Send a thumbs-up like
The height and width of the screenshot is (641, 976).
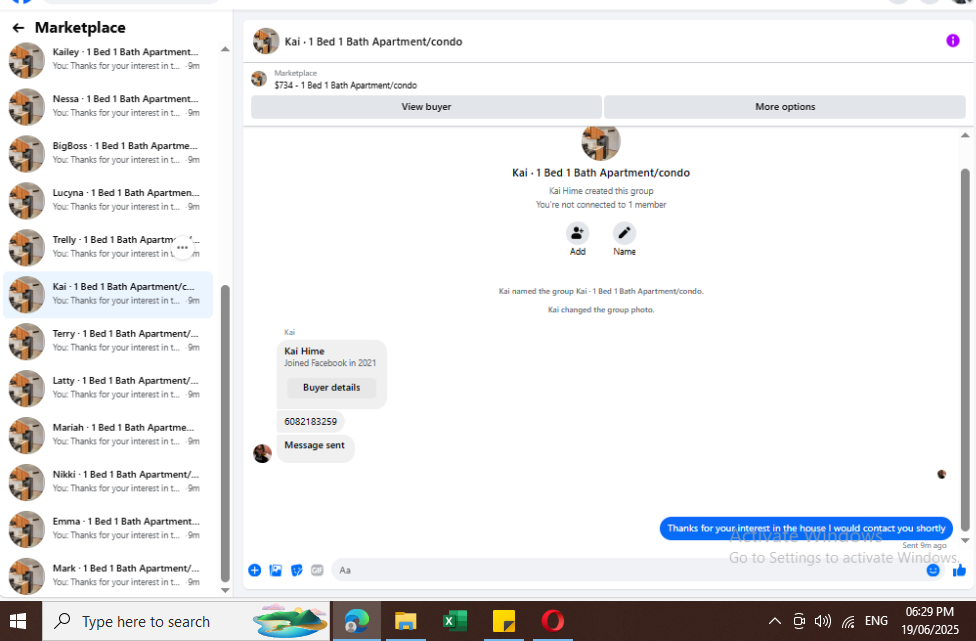click(x=959, y=570)
